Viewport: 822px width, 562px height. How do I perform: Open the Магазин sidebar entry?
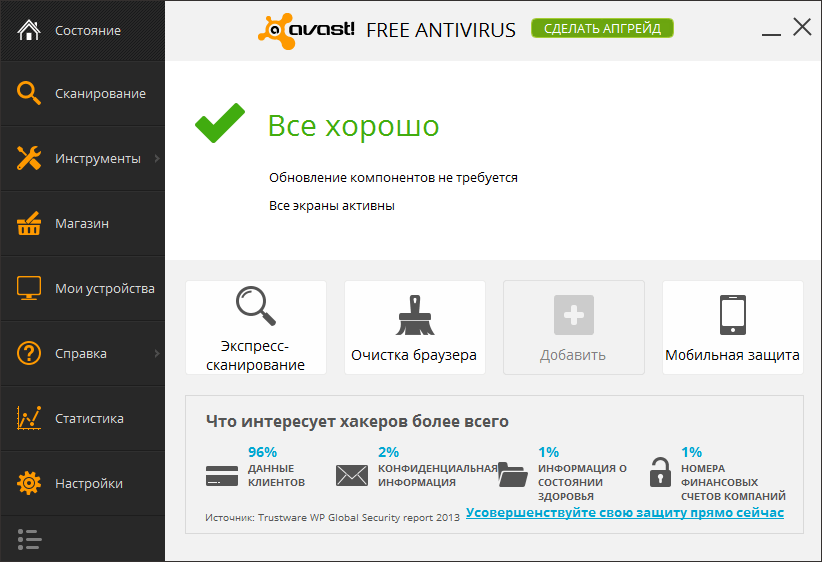82,223
